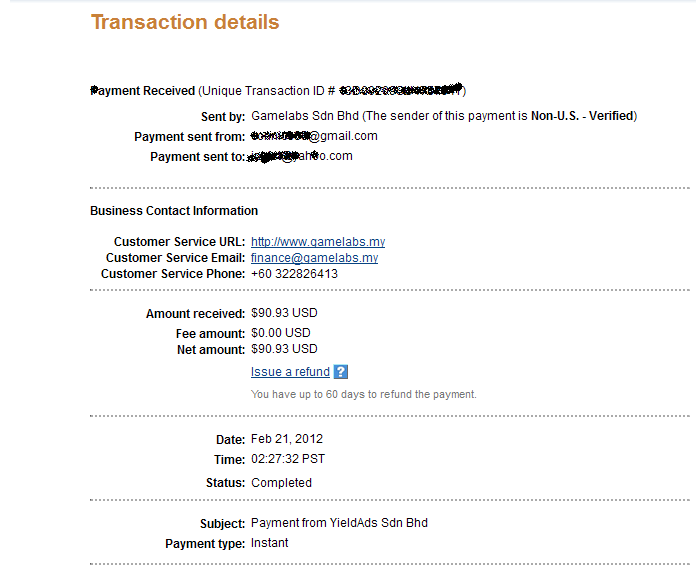696x570 pixels.
Task: Click the finance@gamelabs.my email link
Action: click(x=314, y=258)
